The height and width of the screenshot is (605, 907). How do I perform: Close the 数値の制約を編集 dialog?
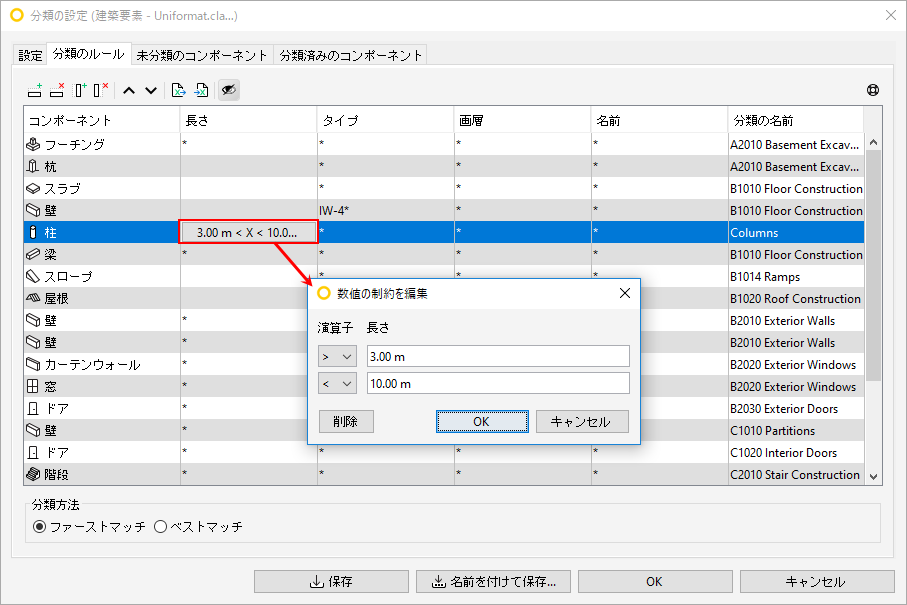(x=625, y=293)
